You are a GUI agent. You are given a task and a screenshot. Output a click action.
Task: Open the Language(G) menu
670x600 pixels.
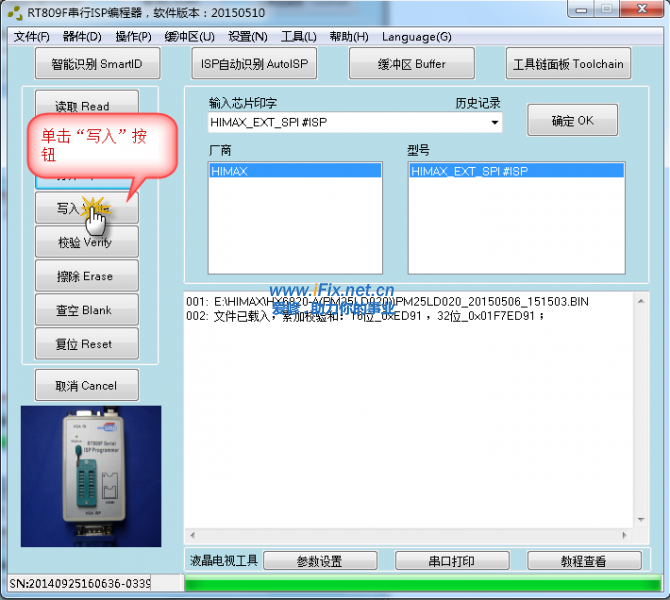click(x=416, y=37)
